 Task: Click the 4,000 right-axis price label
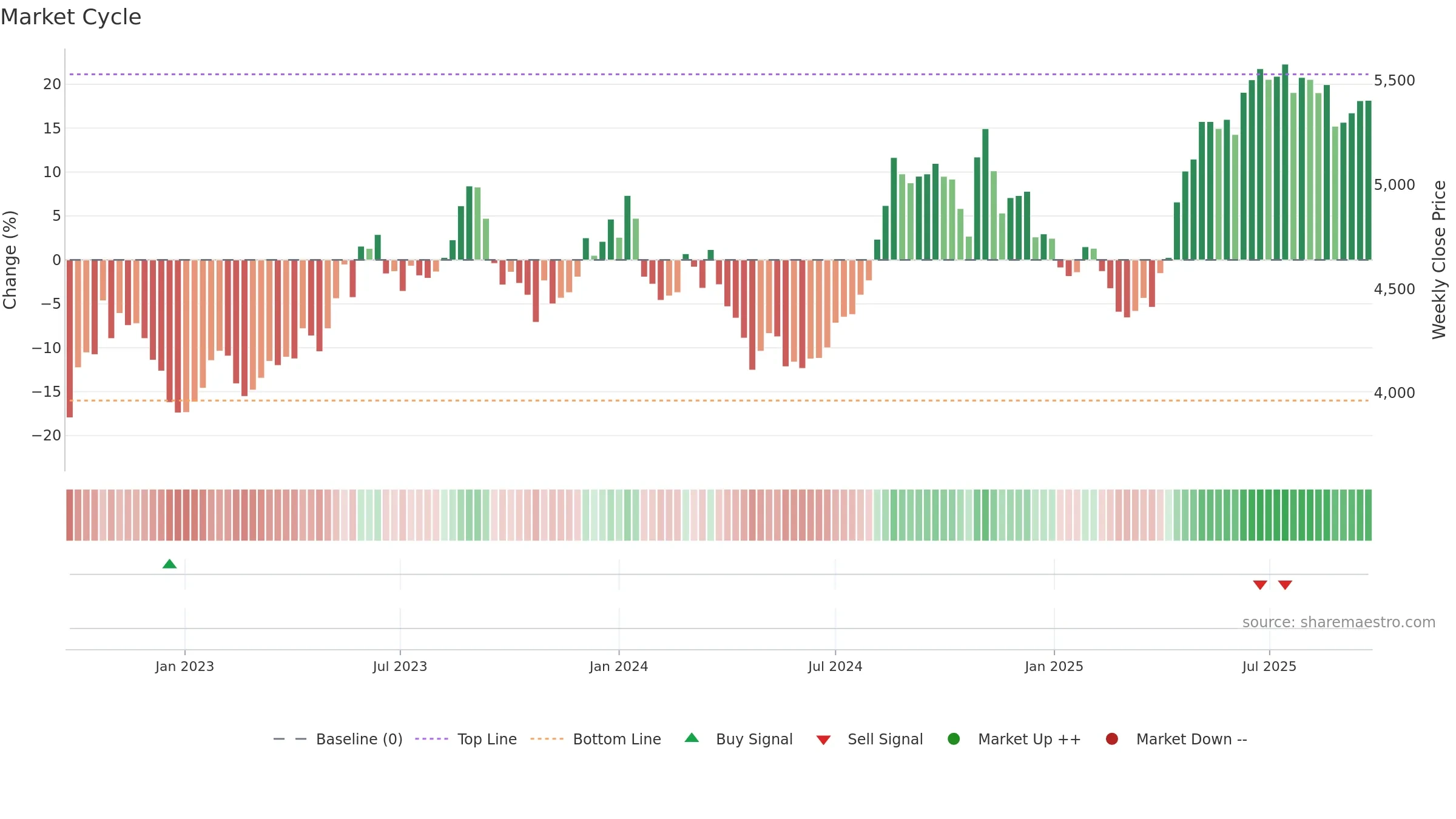pos(1394,393)
